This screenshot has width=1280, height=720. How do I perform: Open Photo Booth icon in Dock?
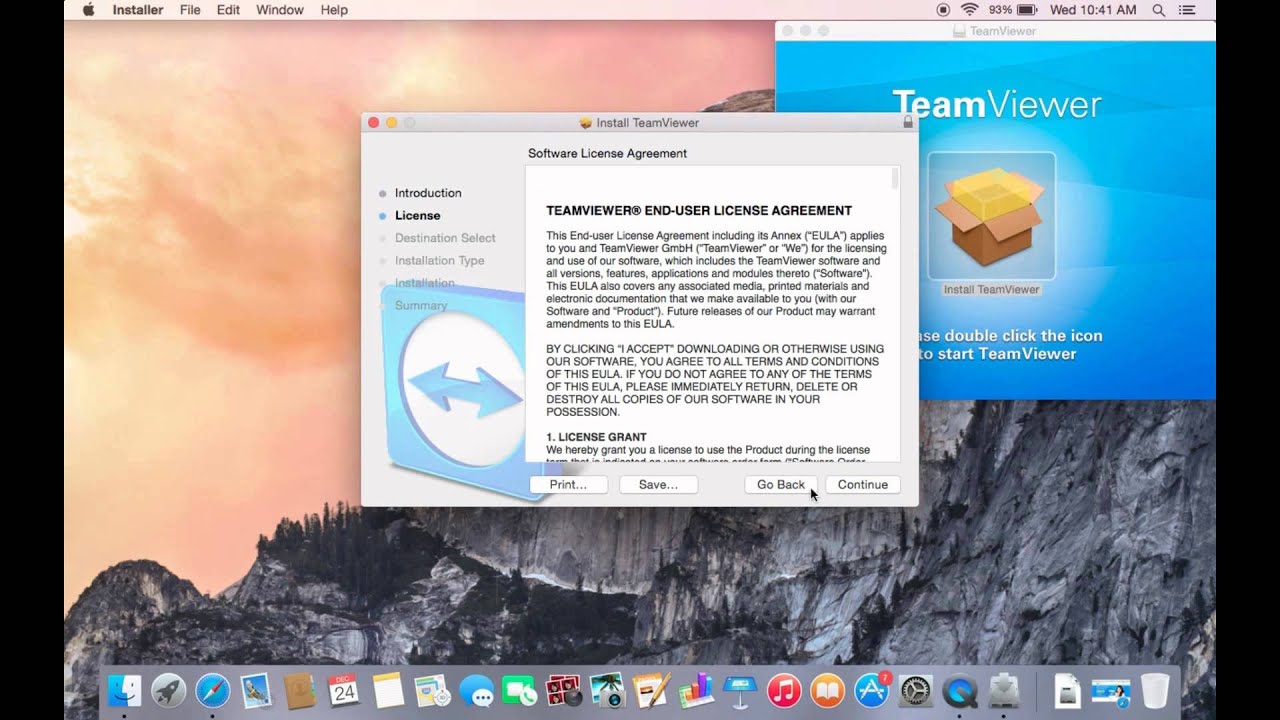click(x=564, y=690)
